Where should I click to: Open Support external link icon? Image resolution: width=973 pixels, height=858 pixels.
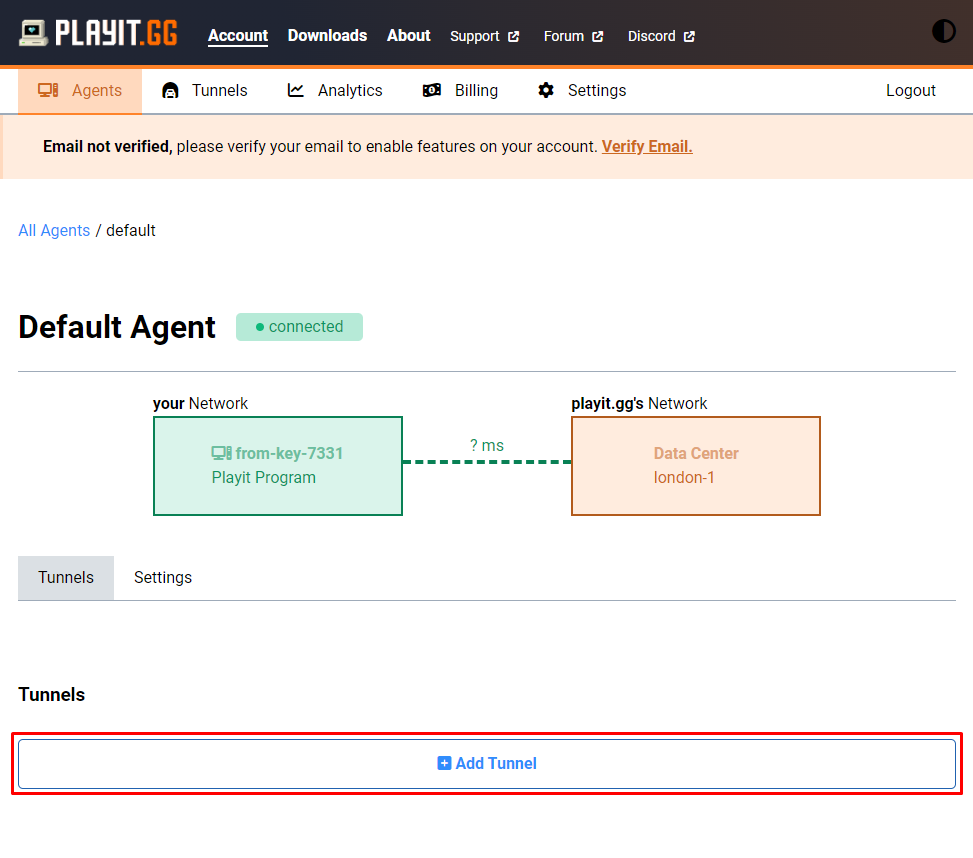click(x=514, y=36)
